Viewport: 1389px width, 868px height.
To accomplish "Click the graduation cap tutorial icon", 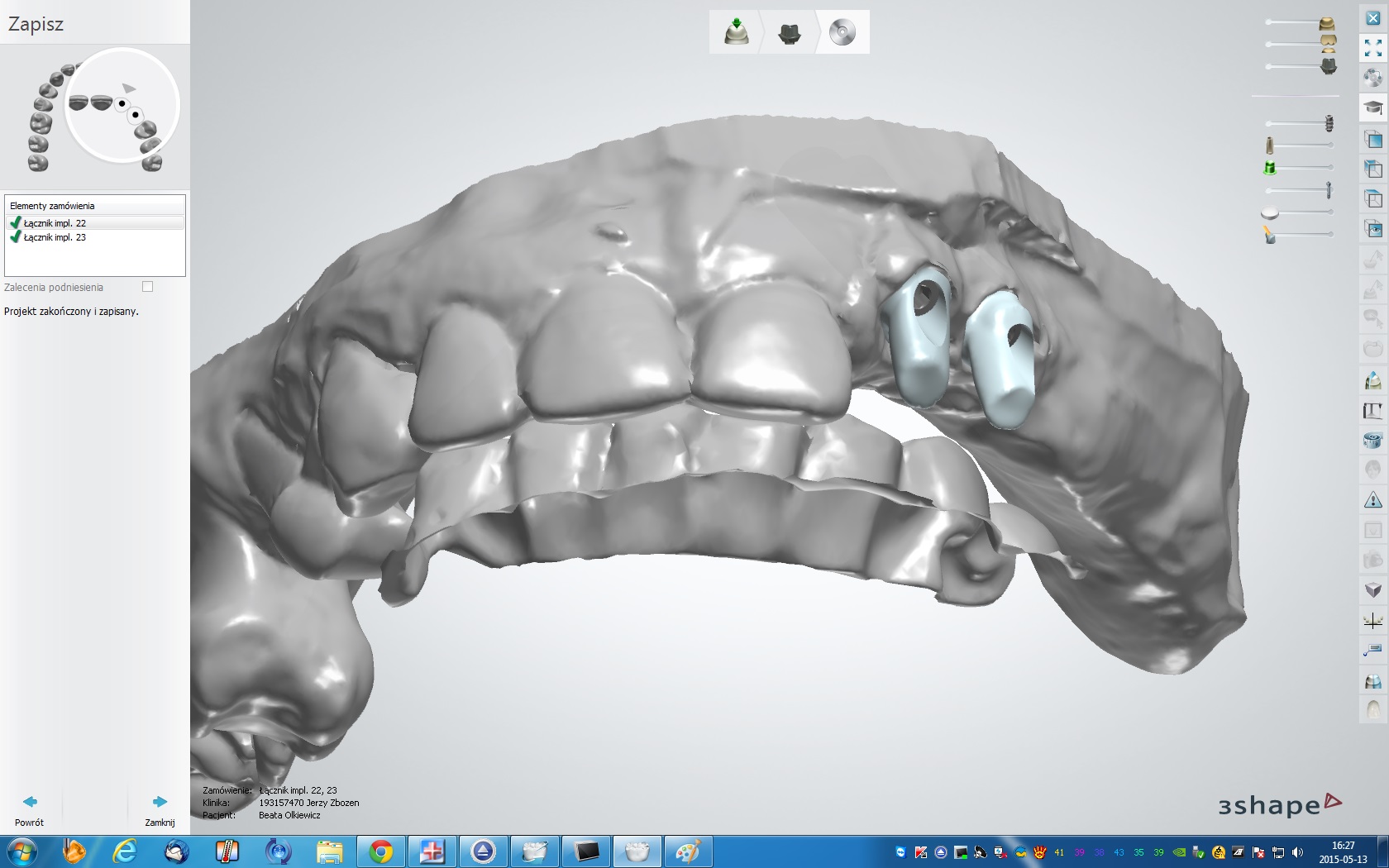I will pyautogui.click(x=1372, y=107).
